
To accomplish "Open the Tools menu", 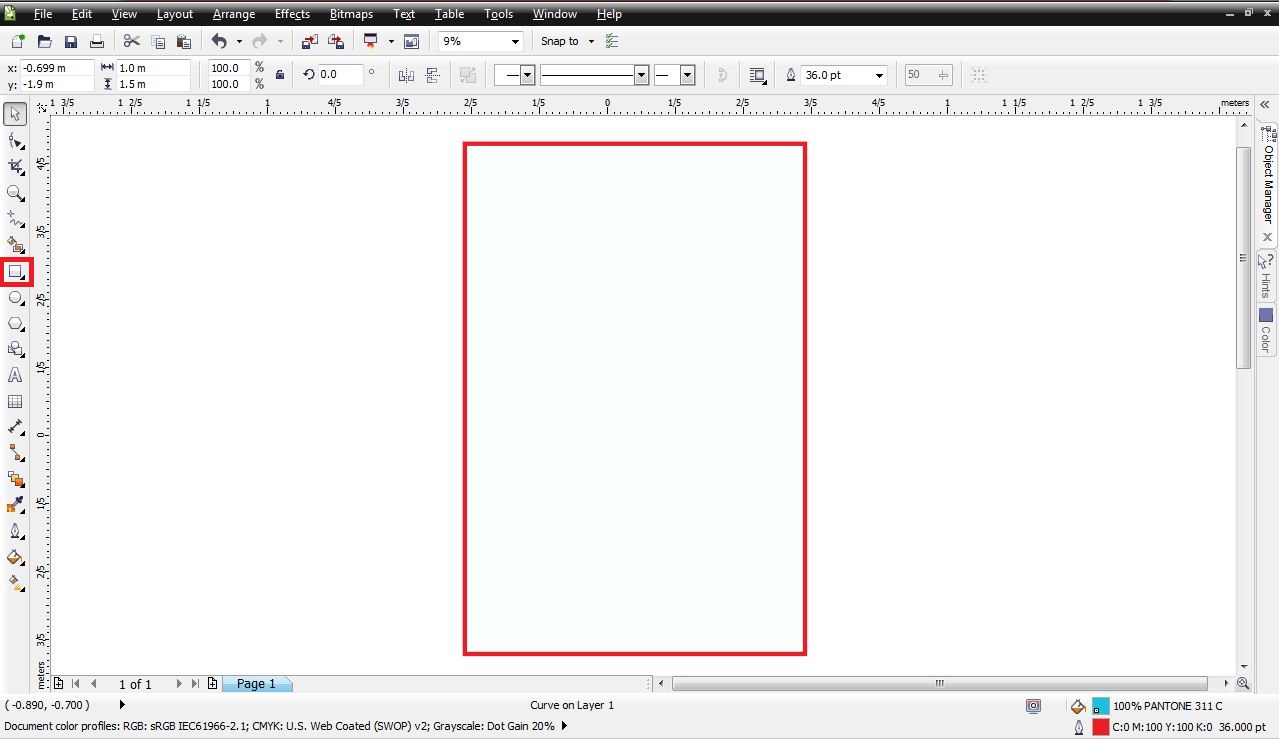I will 498,14.
